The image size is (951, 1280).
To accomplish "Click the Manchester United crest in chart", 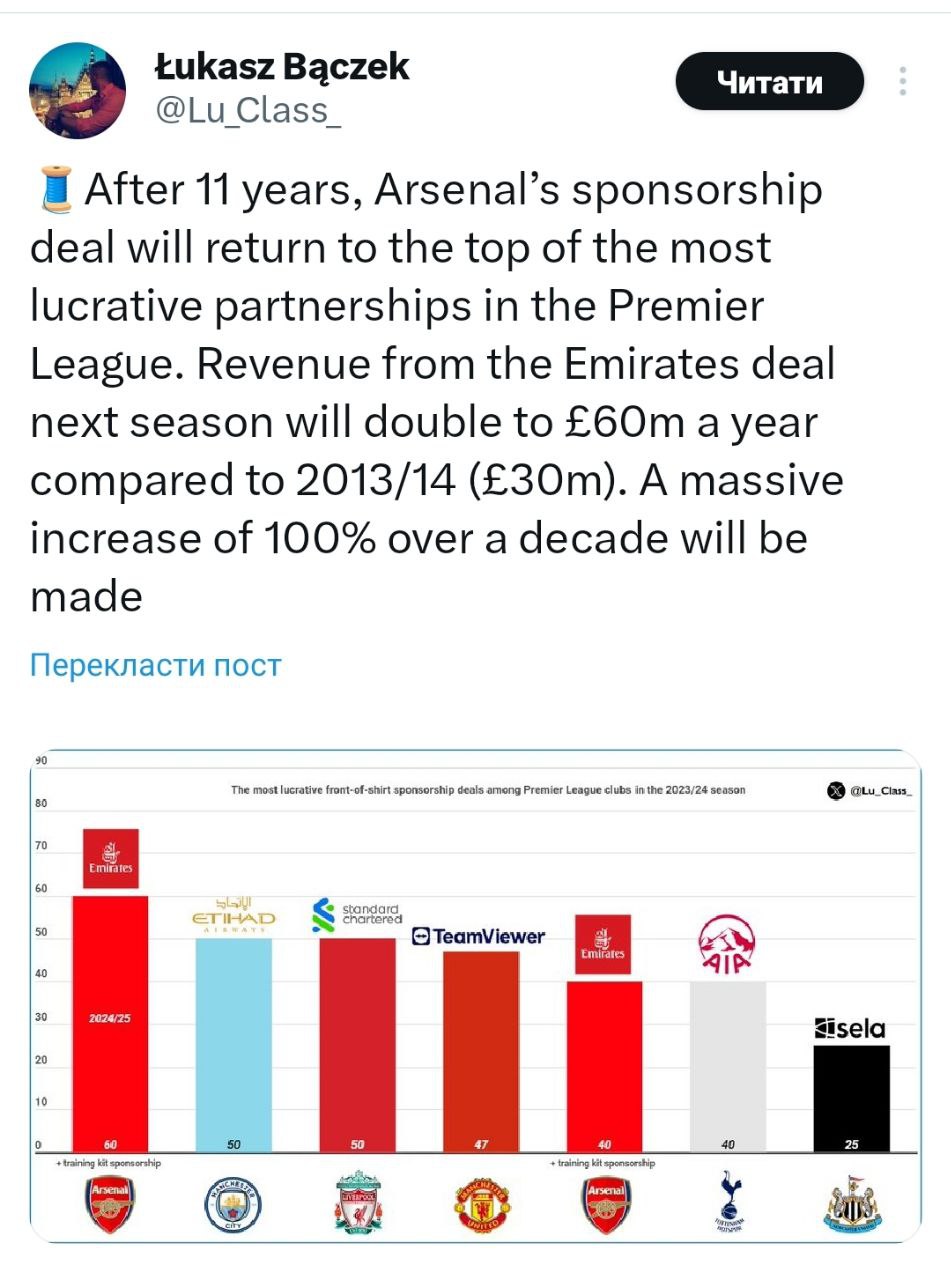I will pos(481,1204).
